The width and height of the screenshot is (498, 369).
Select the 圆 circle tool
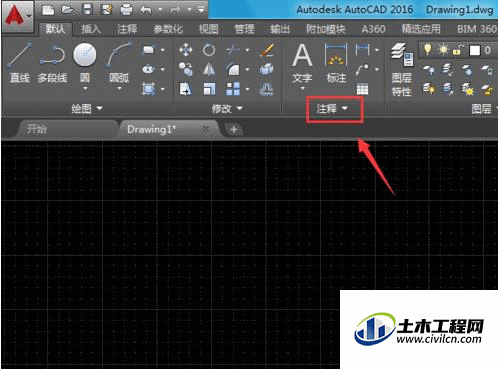coord(85,62)
